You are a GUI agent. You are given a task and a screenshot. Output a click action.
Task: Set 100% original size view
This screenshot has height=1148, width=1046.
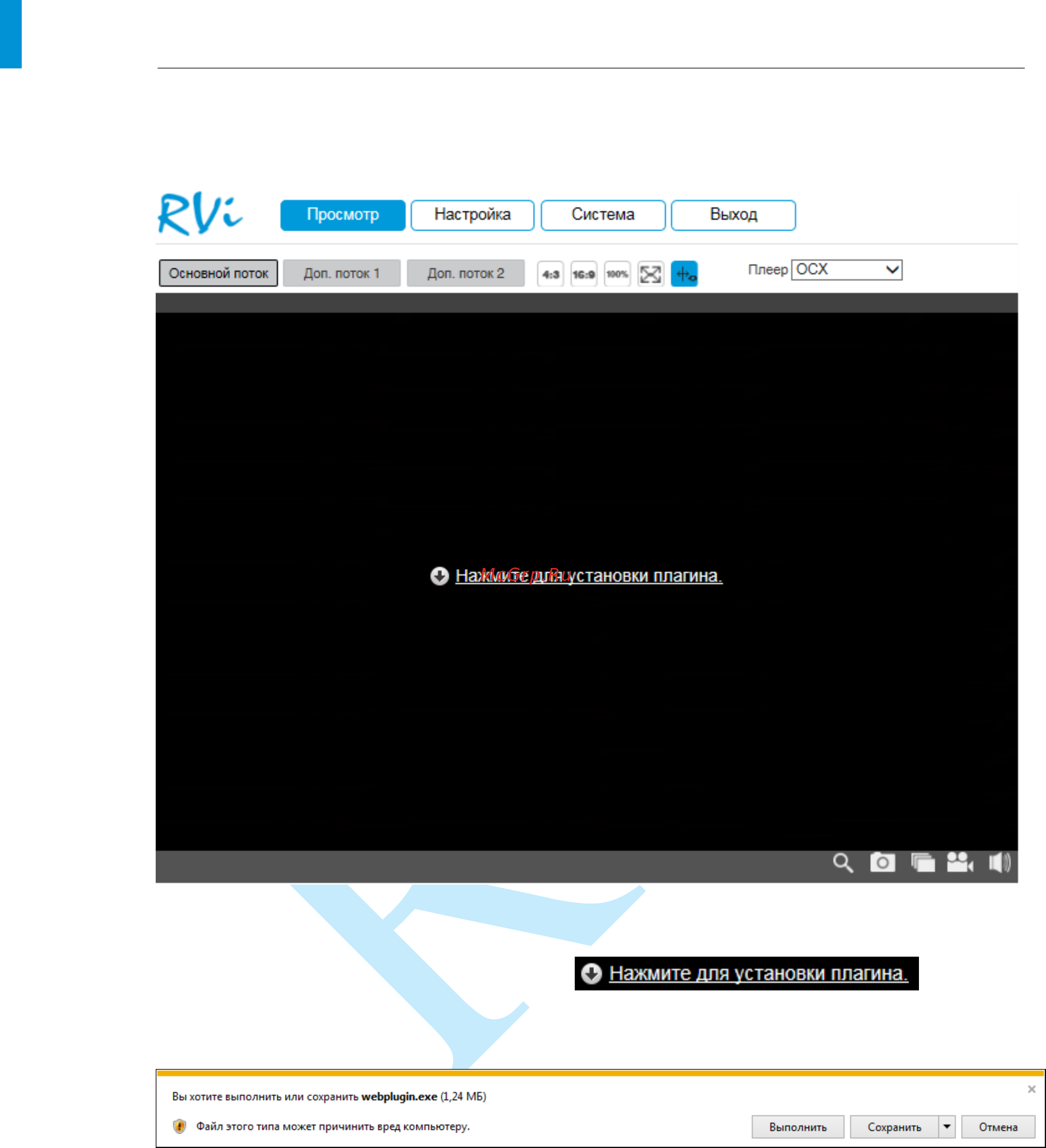617,274
